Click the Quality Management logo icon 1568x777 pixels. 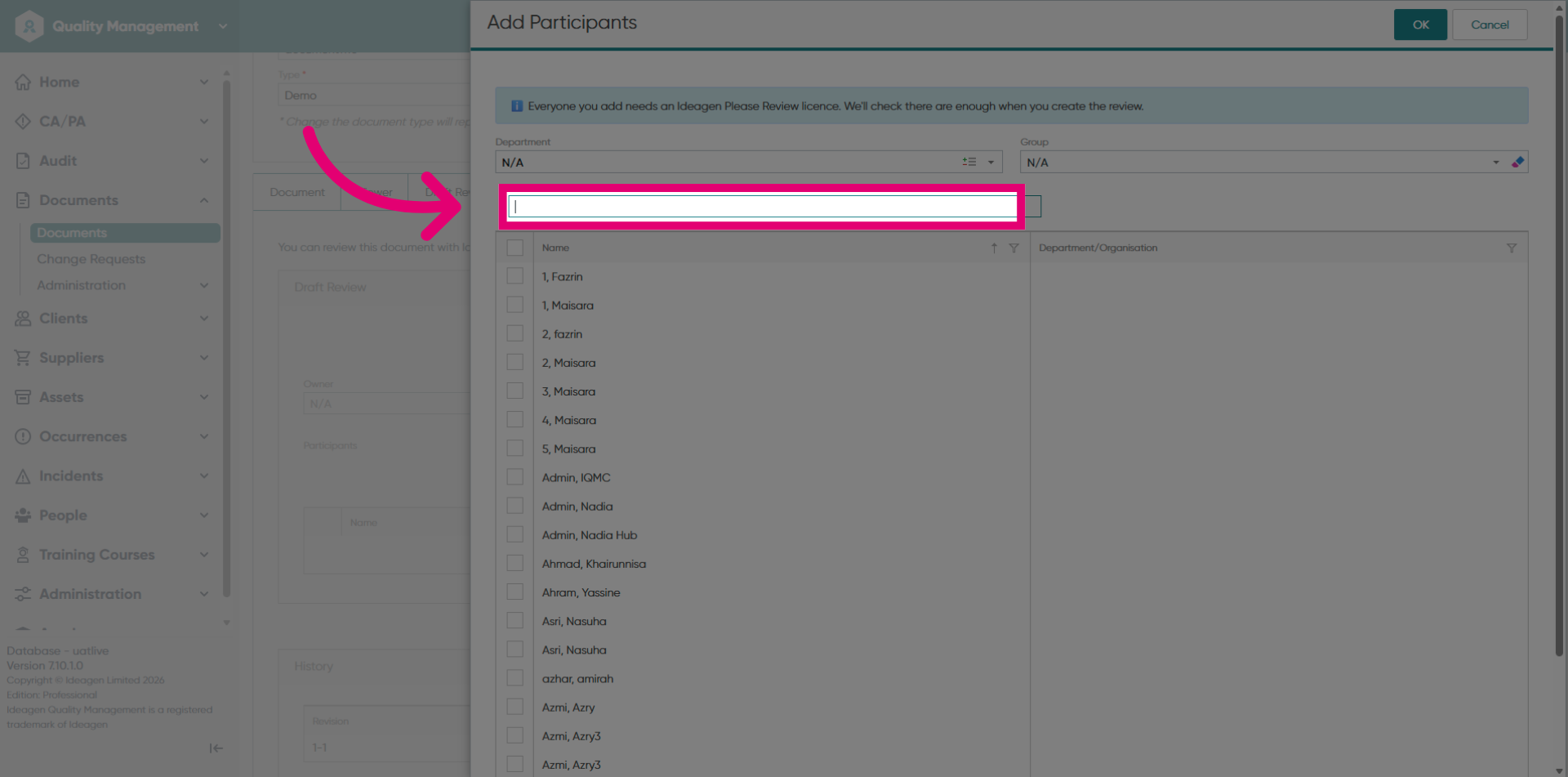29,26
